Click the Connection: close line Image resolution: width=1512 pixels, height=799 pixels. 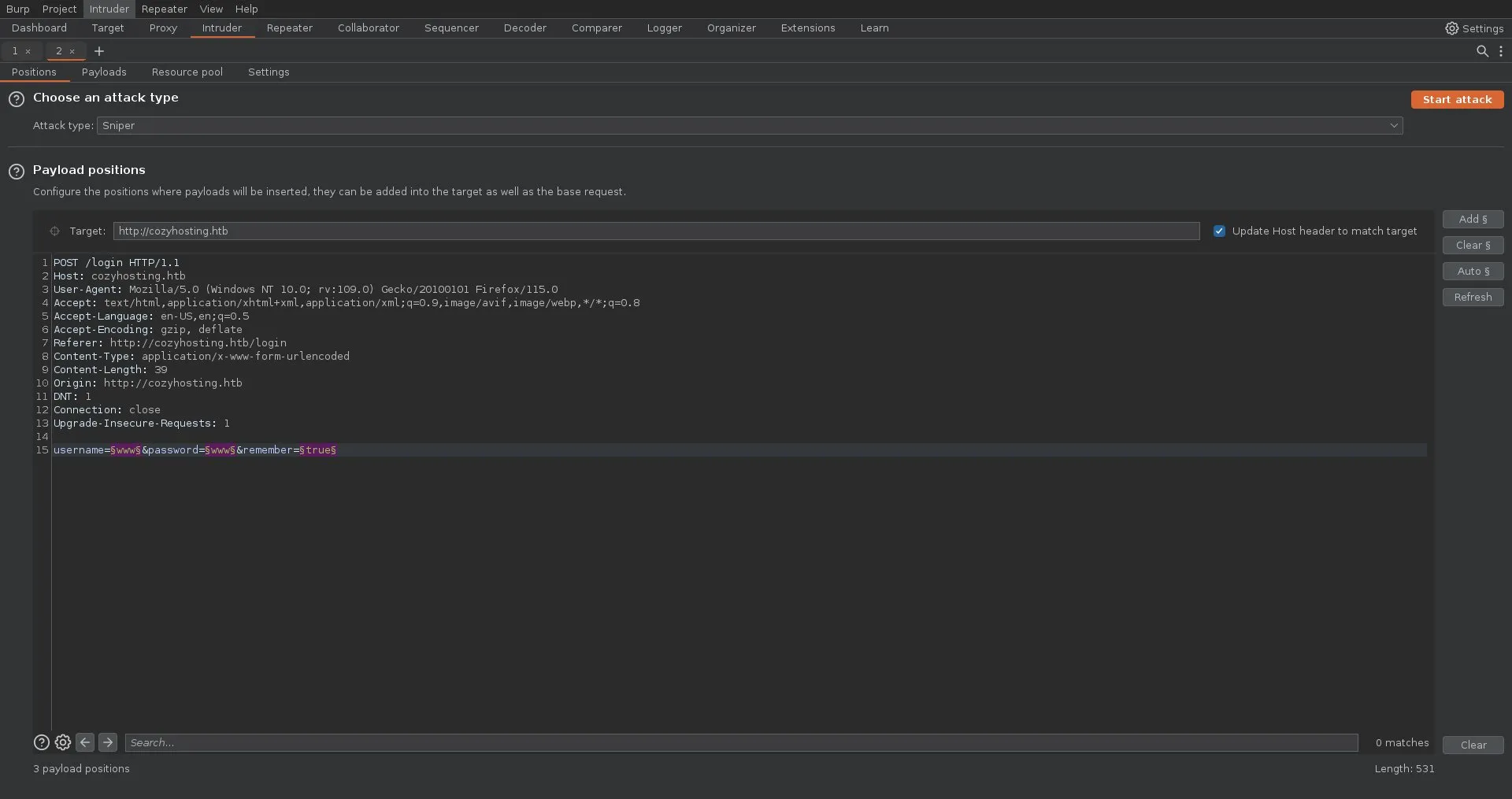click(107, 410)
